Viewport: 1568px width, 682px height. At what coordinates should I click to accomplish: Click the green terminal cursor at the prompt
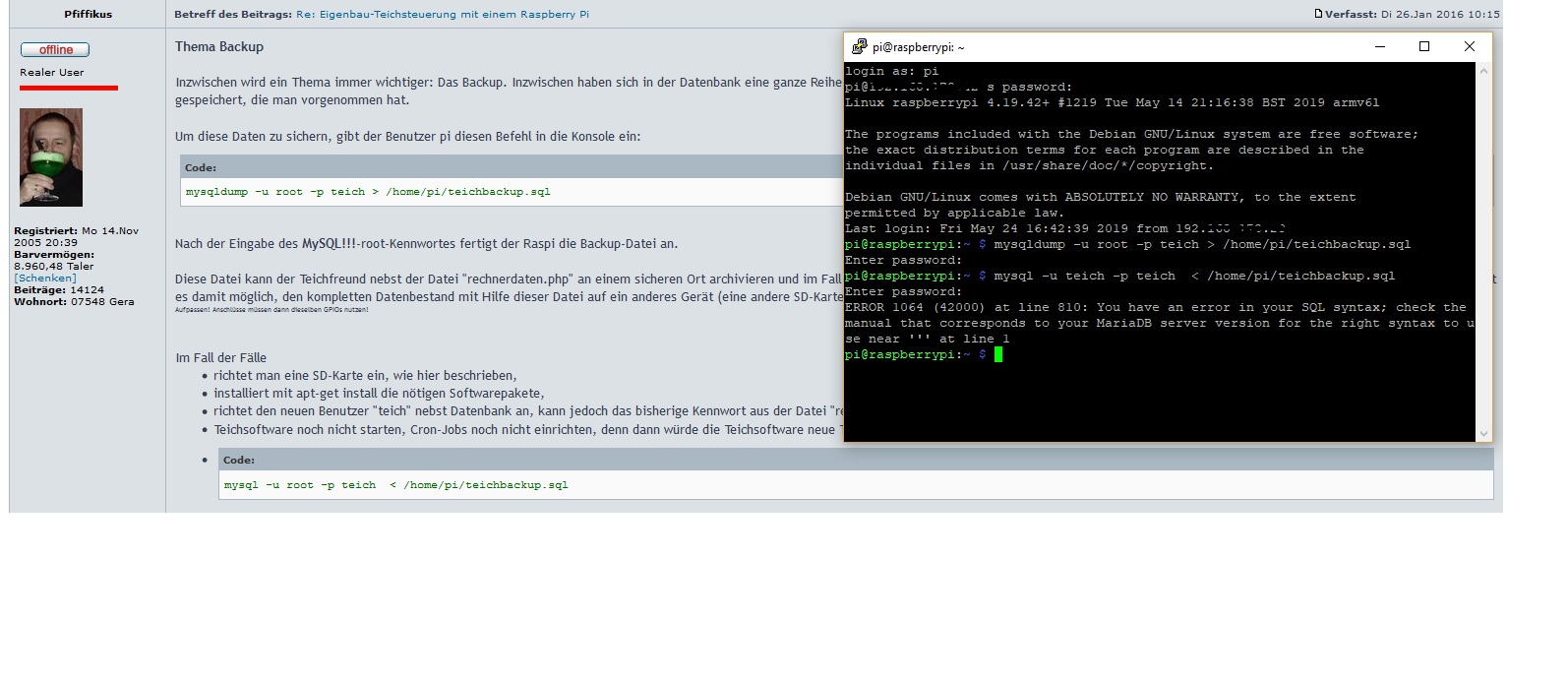[997, 354]
